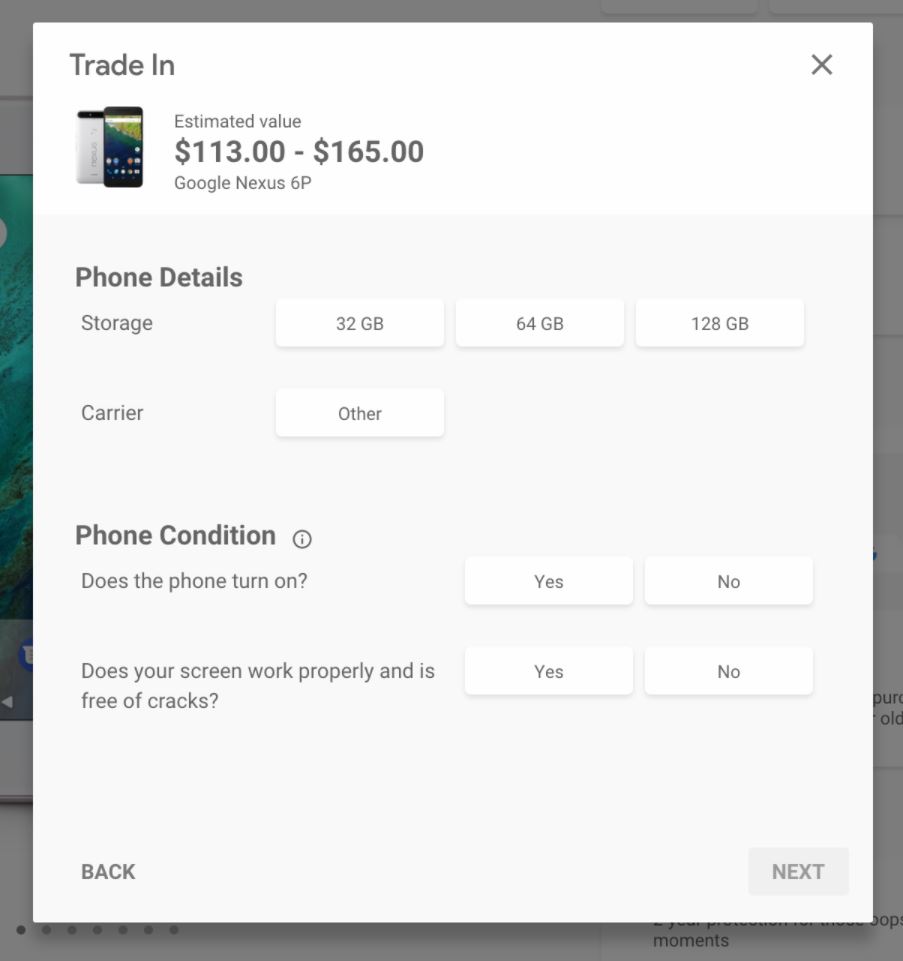Answer Yes to screen works properly
The width and height of the screenshot is (903, 961).
[x=549, y=671]
